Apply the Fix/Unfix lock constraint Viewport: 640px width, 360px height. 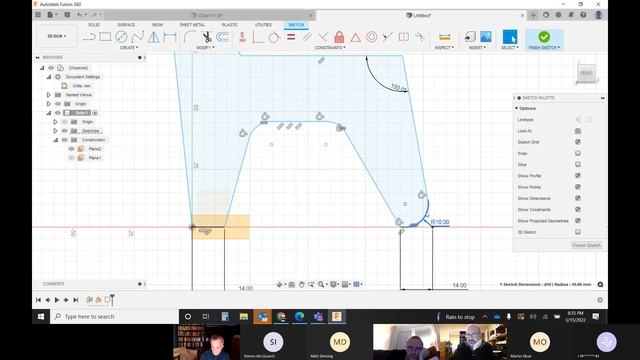pyautogui.click(x=339, y=37)
